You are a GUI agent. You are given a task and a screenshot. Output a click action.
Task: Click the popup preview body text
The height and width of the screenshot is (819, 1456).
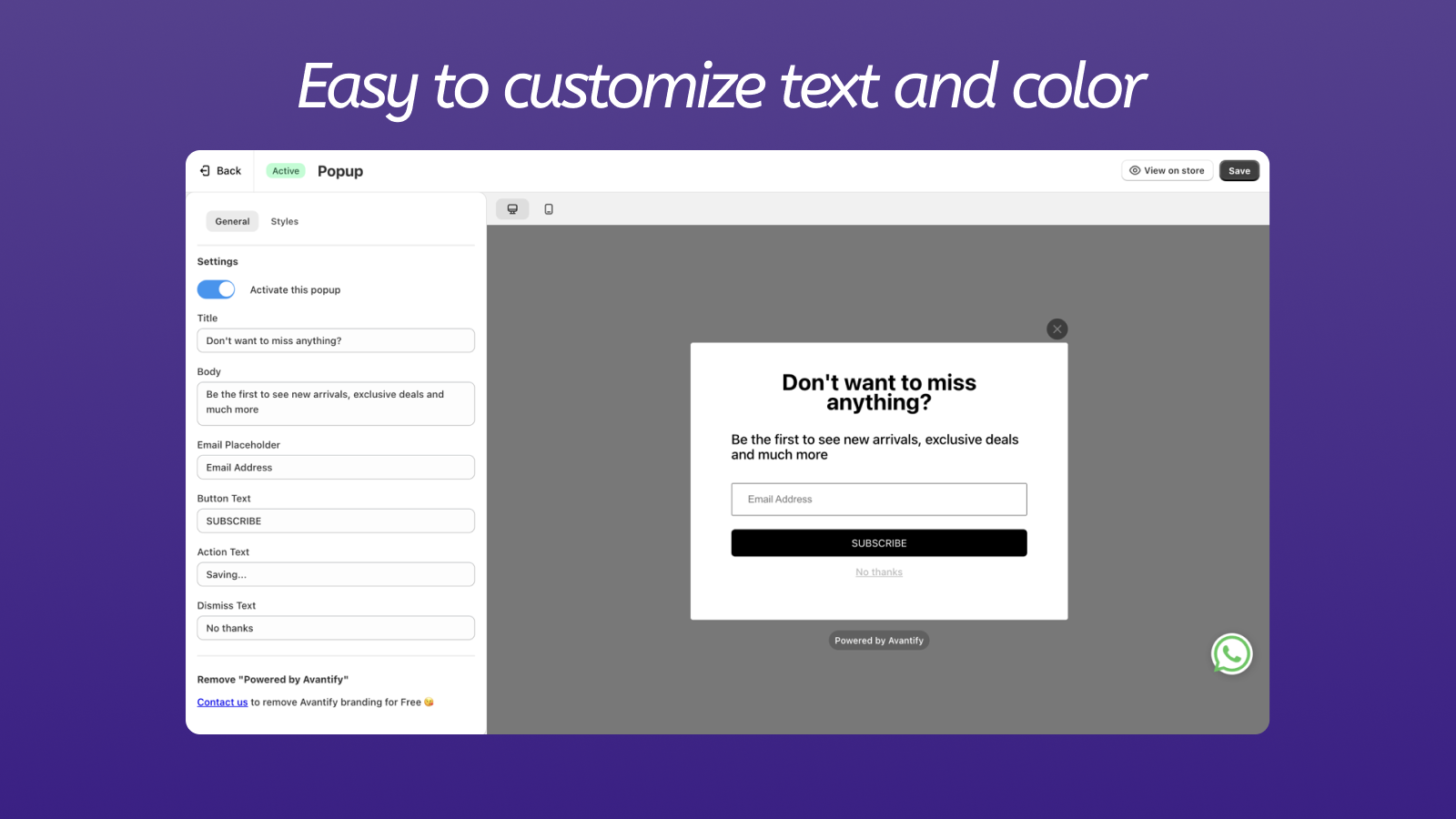[x=875, y=447]
